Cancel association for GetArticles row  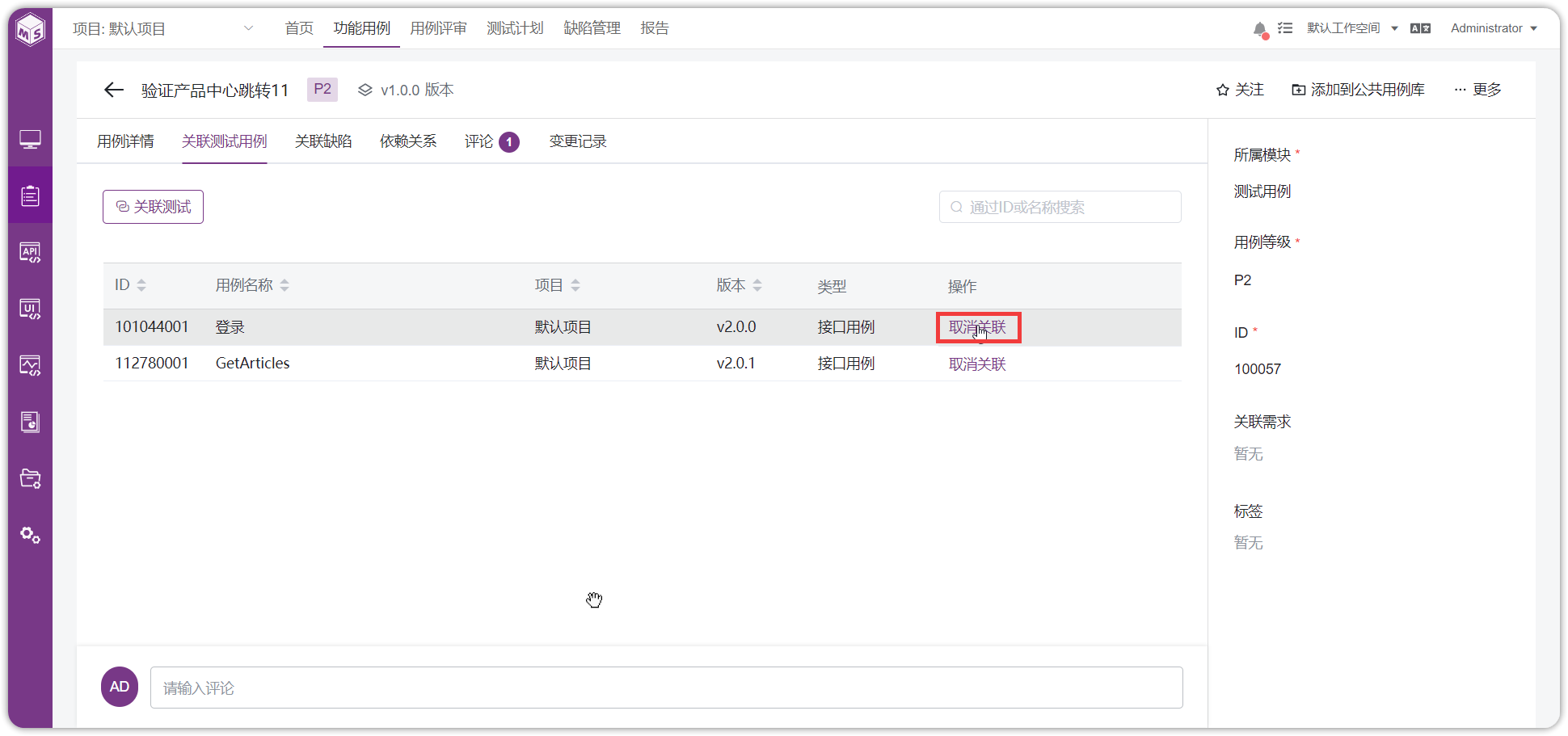(x=977, y=364)
